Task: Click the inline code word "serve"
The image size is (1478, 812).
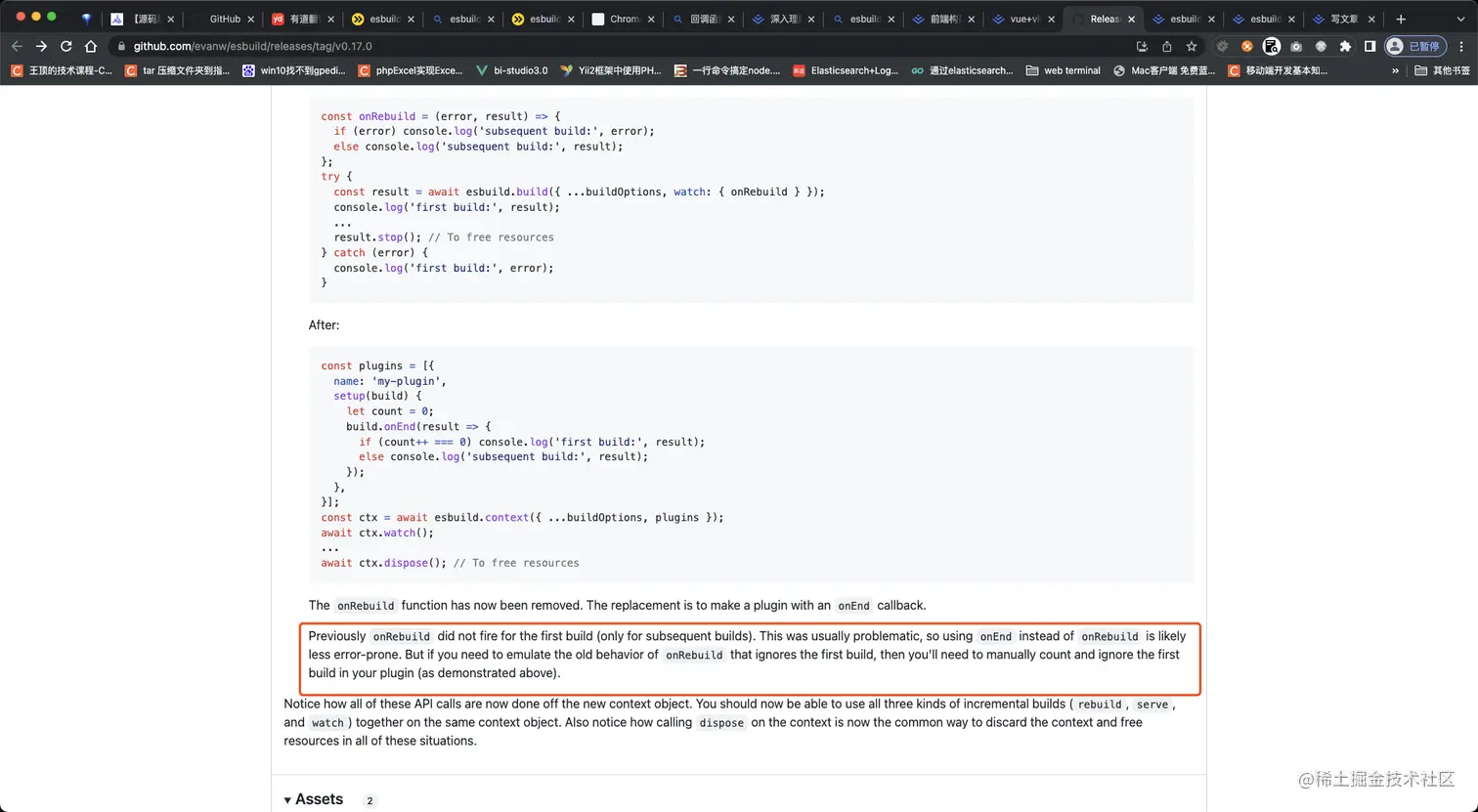Action: tap(1152, 705)
